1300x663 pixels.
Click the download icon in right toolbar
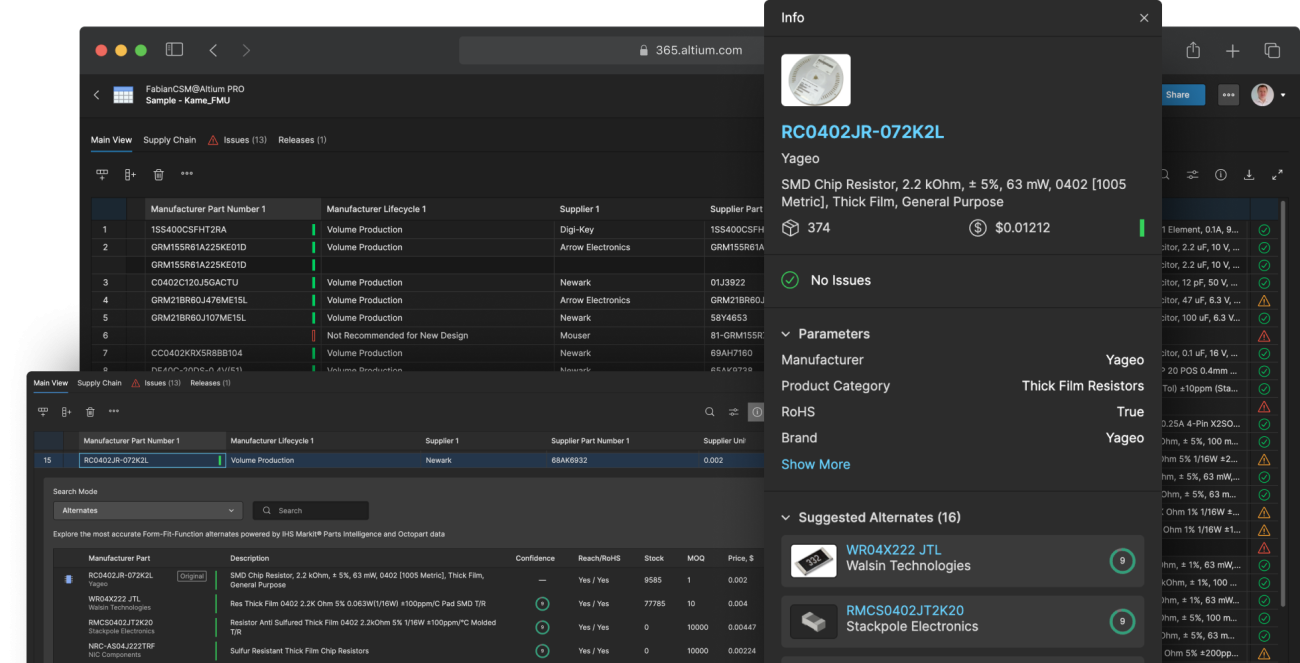pos(1249,175)
